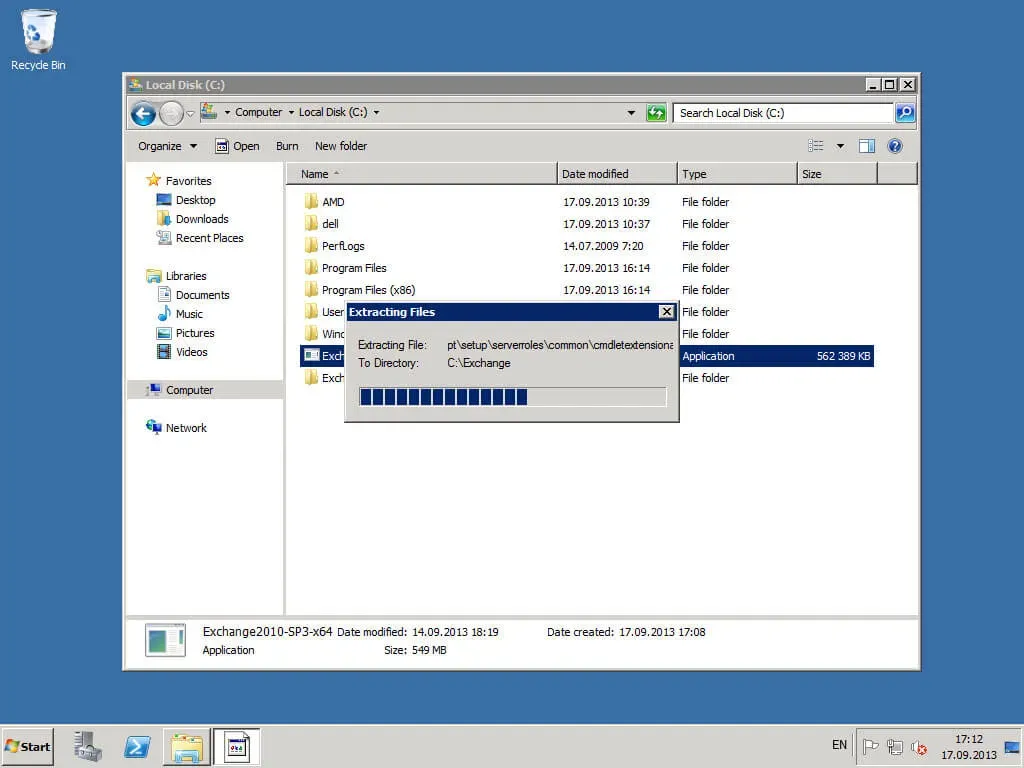The image size is (1024, 768).
Task: Click the network tray icon
Action: coord(895,746)
